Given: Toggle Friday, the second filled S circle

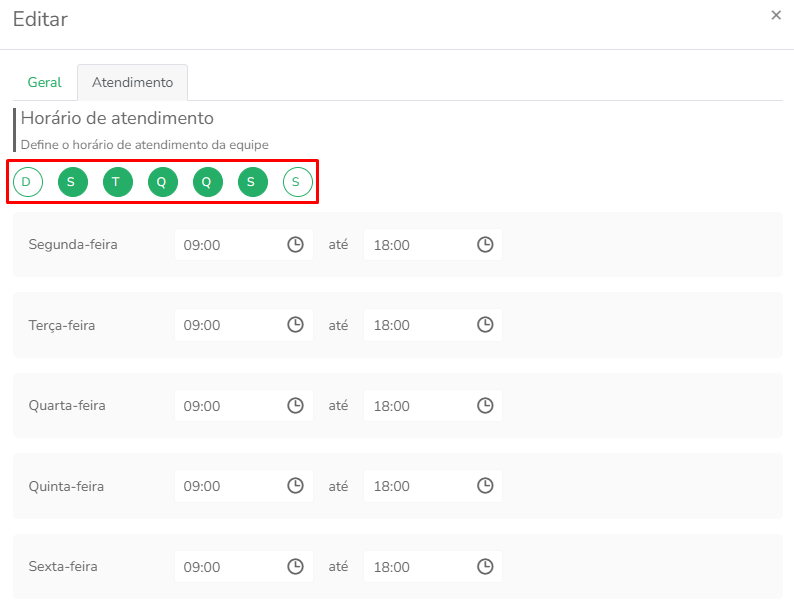Looking at the screenshot, I should coord(253,182).
